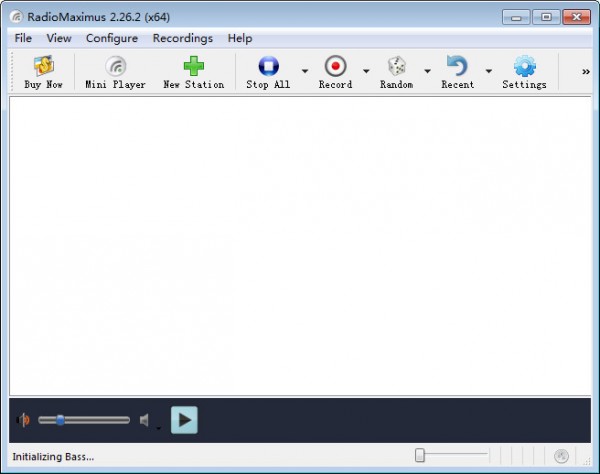Click the round icon in status bar
Screen dimensions: 600x474
point(561,456)
